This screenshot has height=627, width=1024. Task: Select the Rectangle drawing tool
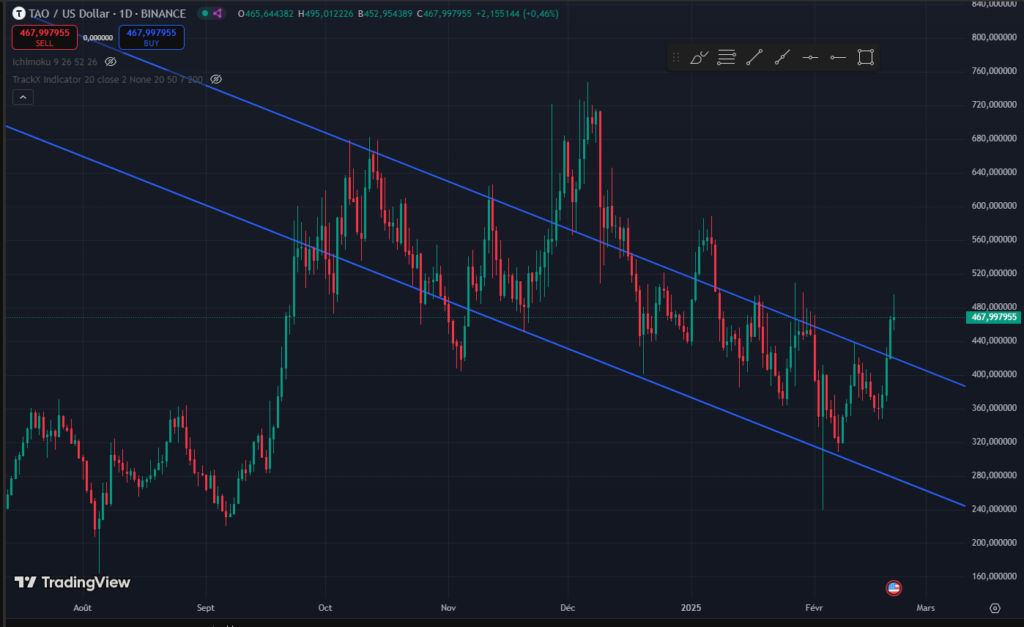click(x=865, y=57)
